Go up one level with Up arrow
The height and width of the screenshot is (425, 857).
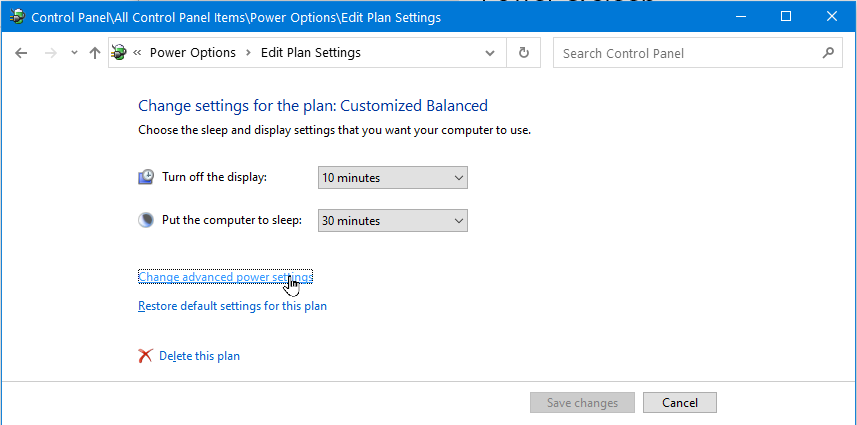tap(95, 53)
